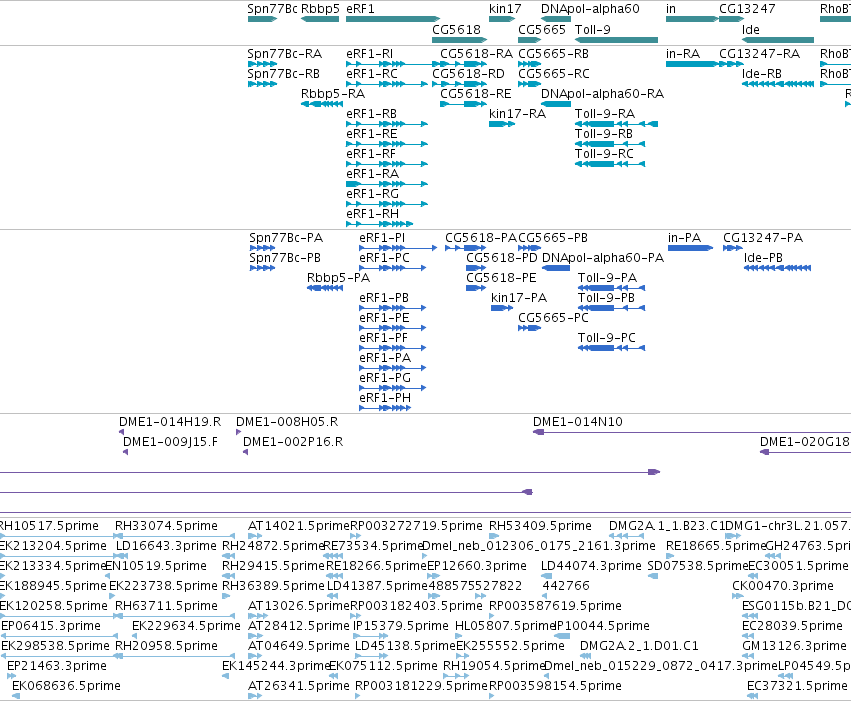Select the Rbbp5 gene label in top track
The width and height of the screenshot is (851, 701).
tap(320, 9)
